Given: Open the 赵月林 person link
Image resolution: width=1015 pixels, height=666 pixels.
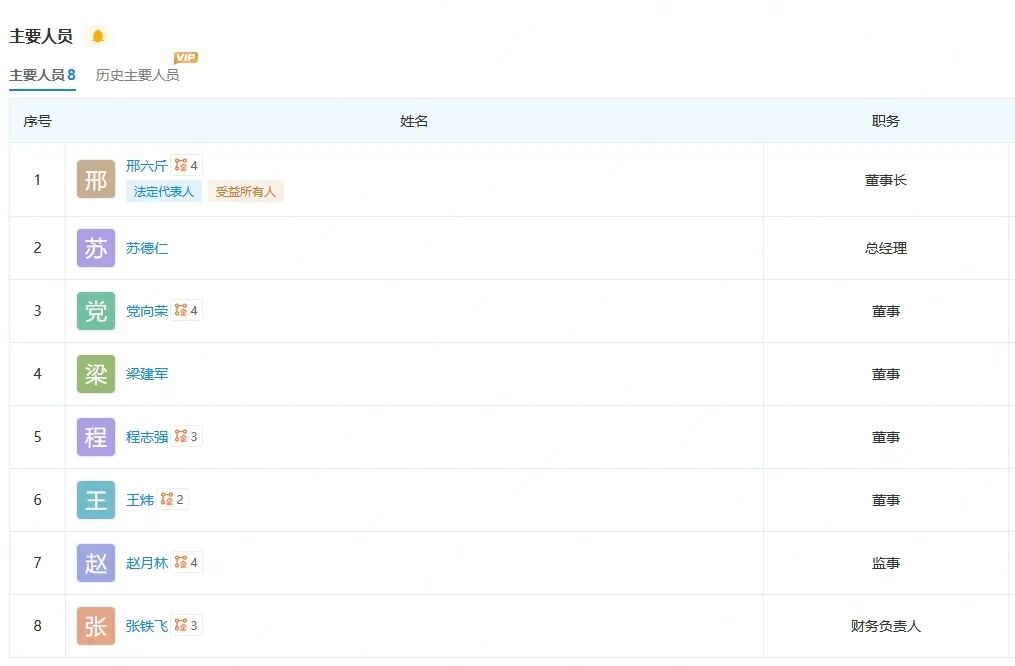Looking at the screenshot, I should click(147, 562).
